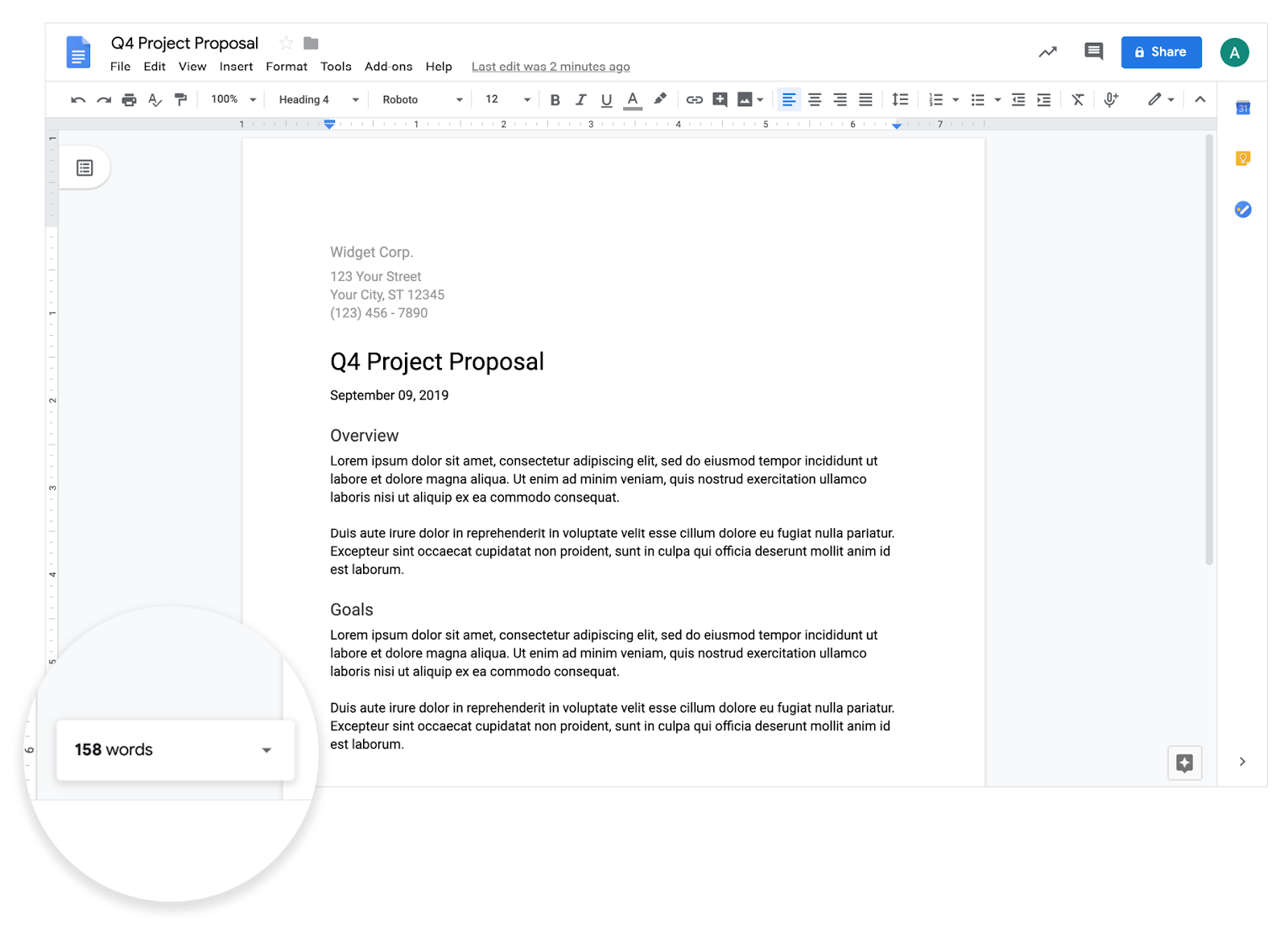Toggle bold formatting
The height and width of the screenshot is (926, 1288).
pyautogui.click(x=554, y=99)
